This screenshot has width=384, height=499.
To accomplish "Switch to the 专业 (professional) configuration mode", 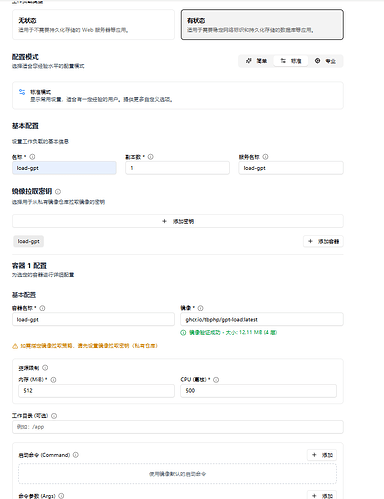I will (x=325, y=61).
